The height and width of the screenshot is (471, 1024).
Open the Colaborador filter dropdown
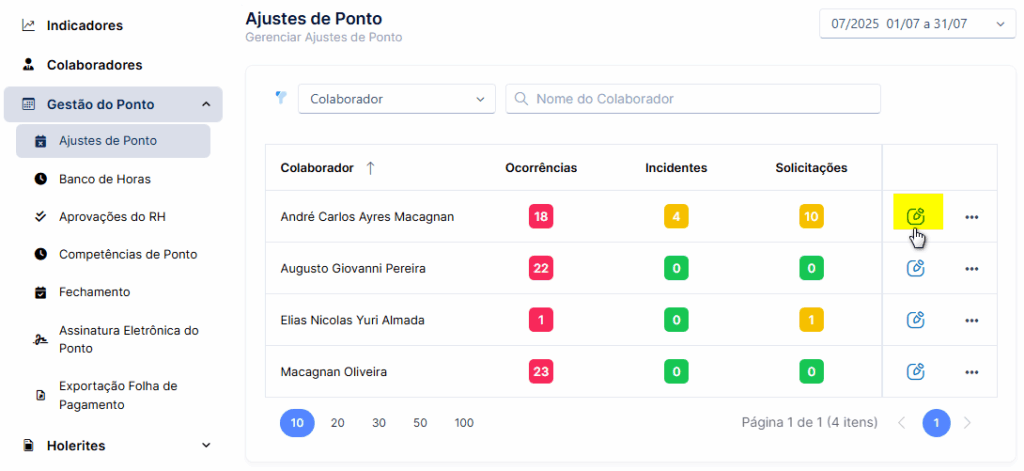[x=397, y=99]
